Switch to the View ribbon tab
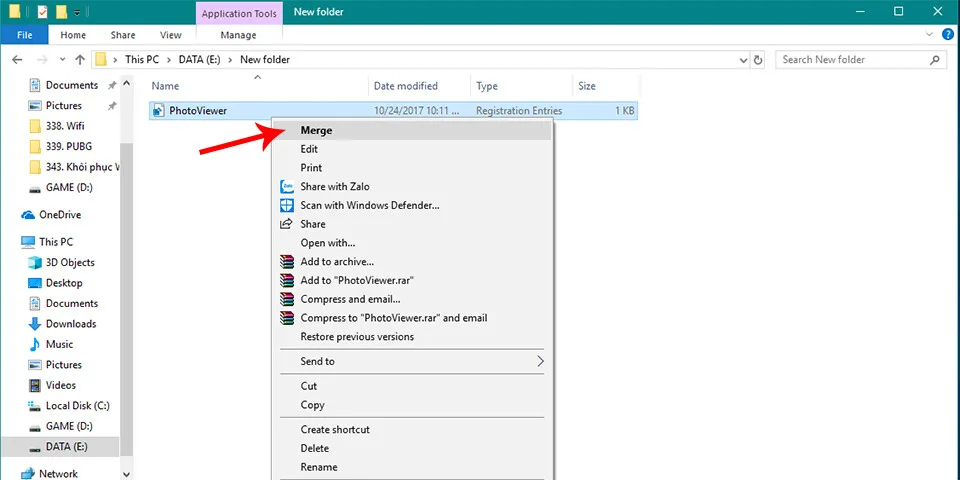Image resolution: width=960 pixels, height=480 pixels. (x=171, y=35)
